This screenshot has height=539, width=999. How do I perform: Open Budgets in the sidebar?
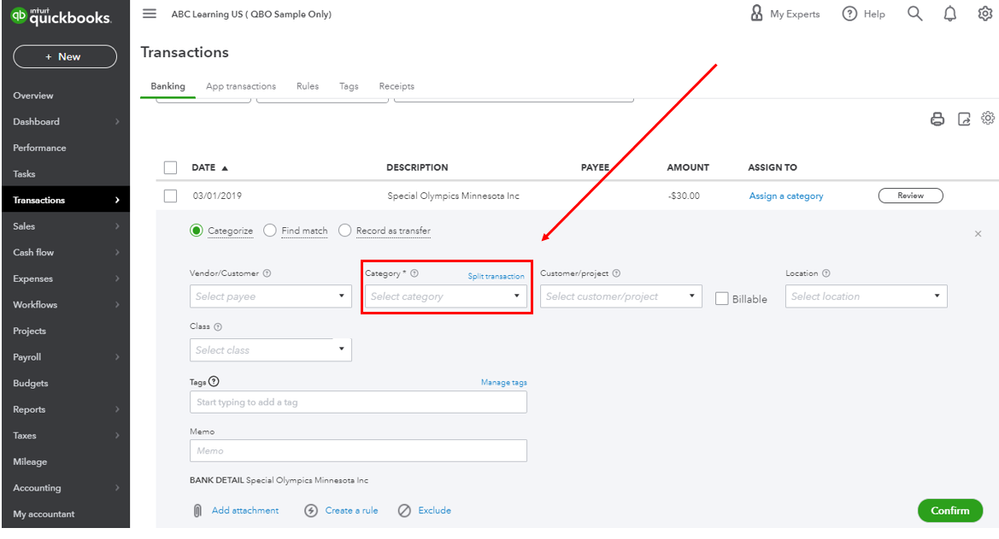click(x=31, y=384)
